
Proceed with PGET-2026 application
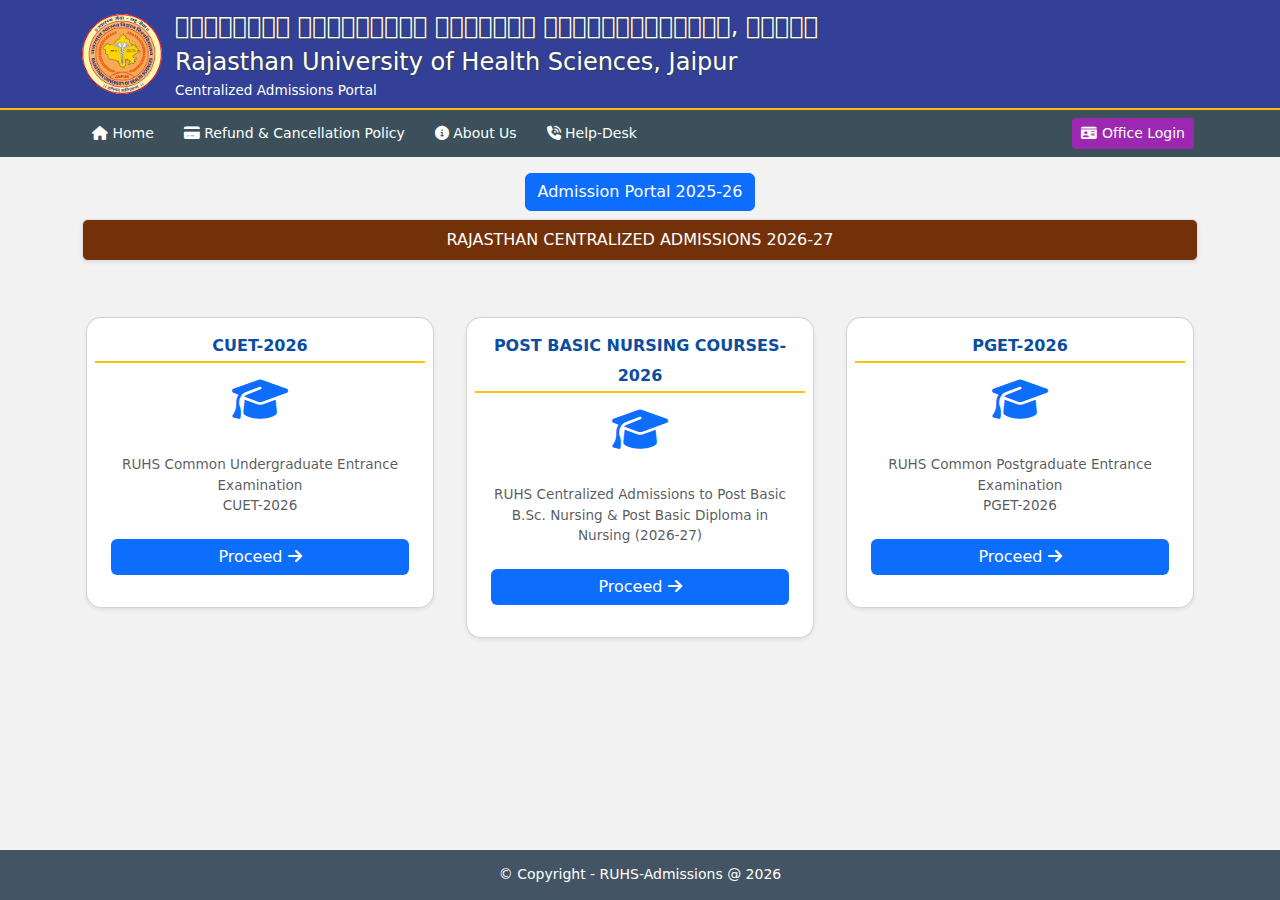click(x=1020, y=557)
